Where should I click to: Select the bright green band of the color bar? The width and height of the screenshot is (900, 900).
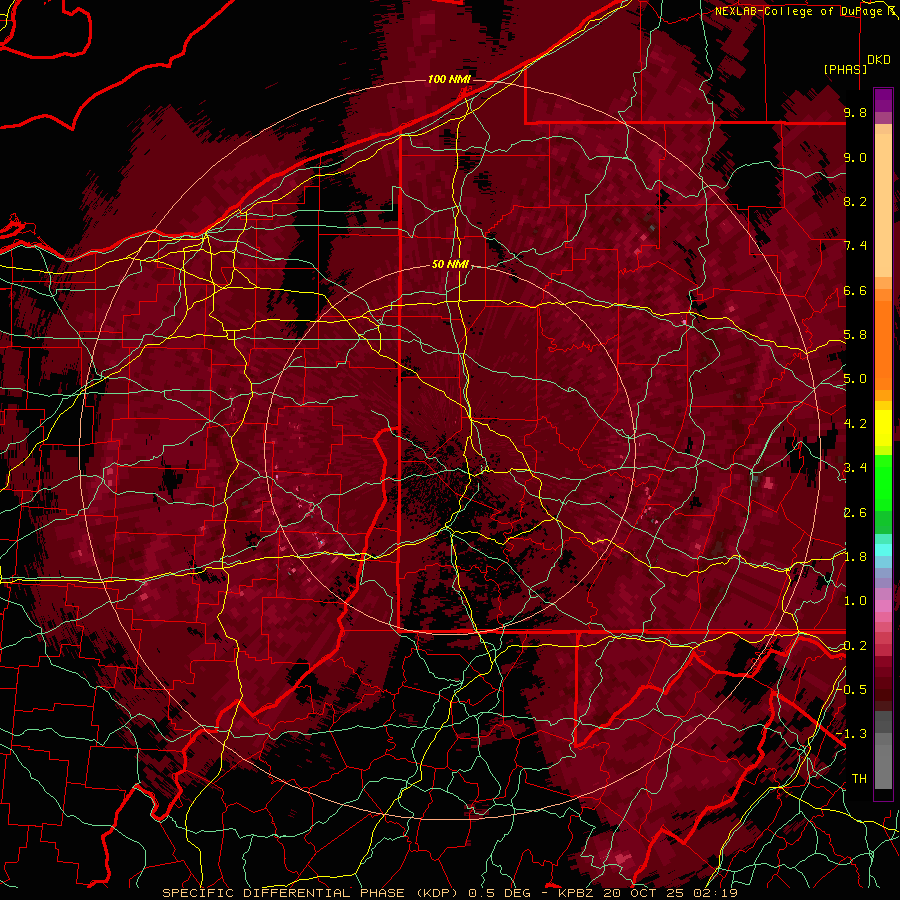tap(883, 483)
